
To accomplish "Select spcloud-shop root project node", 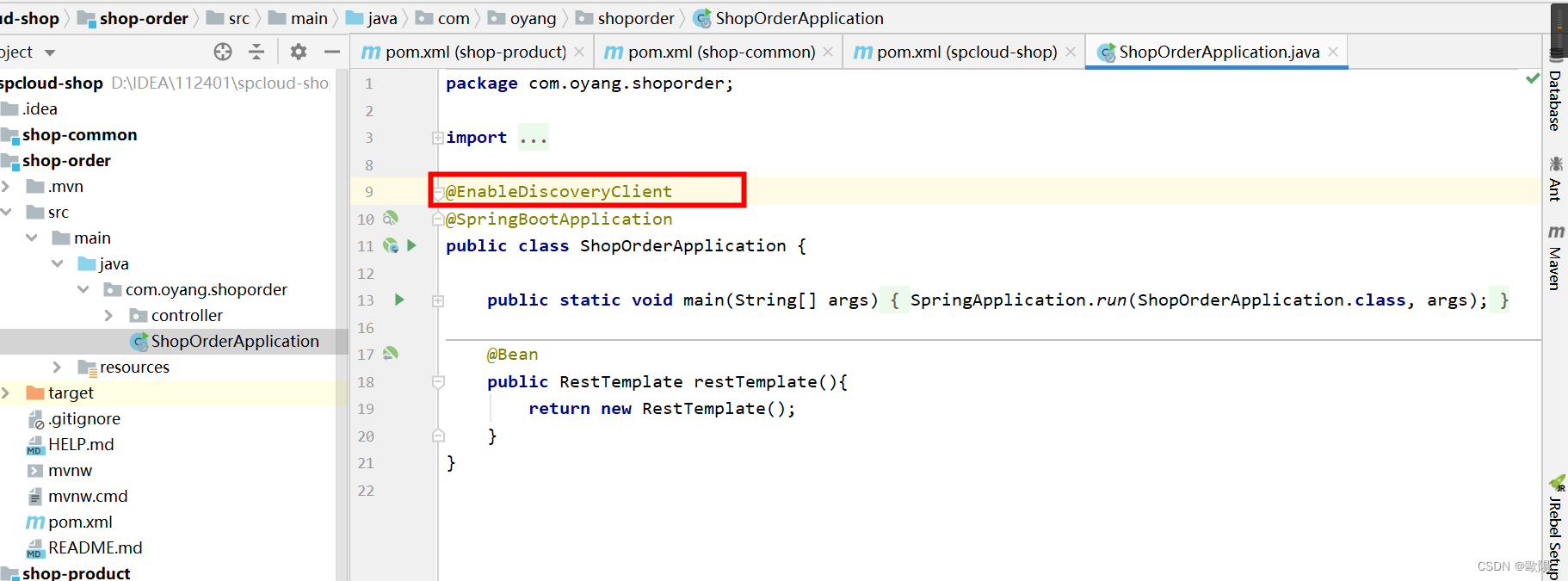I will pos(52,83).
